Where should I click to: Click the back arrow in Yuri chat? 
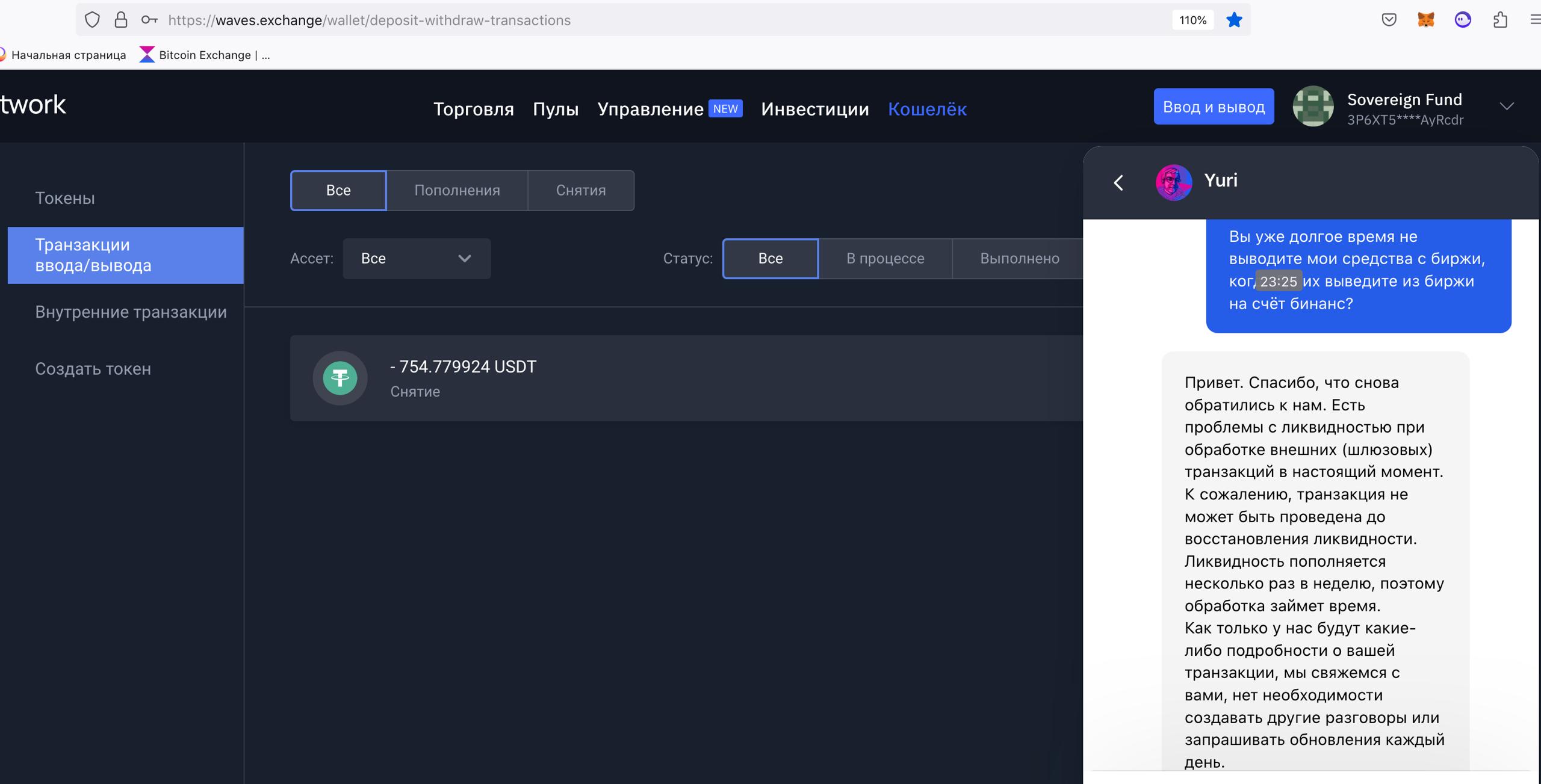(1118, 182)
